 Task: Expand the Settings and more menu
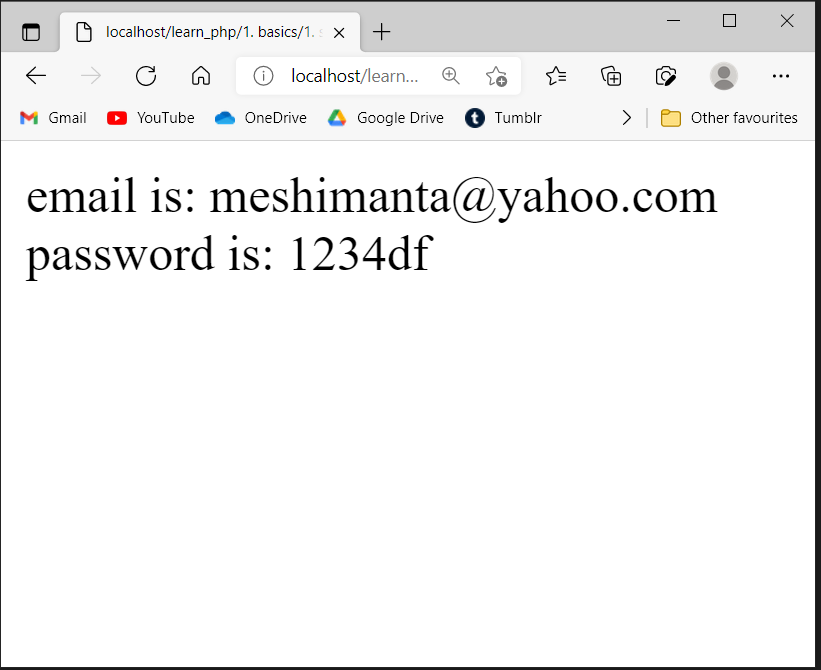click(x=781, y=76)
